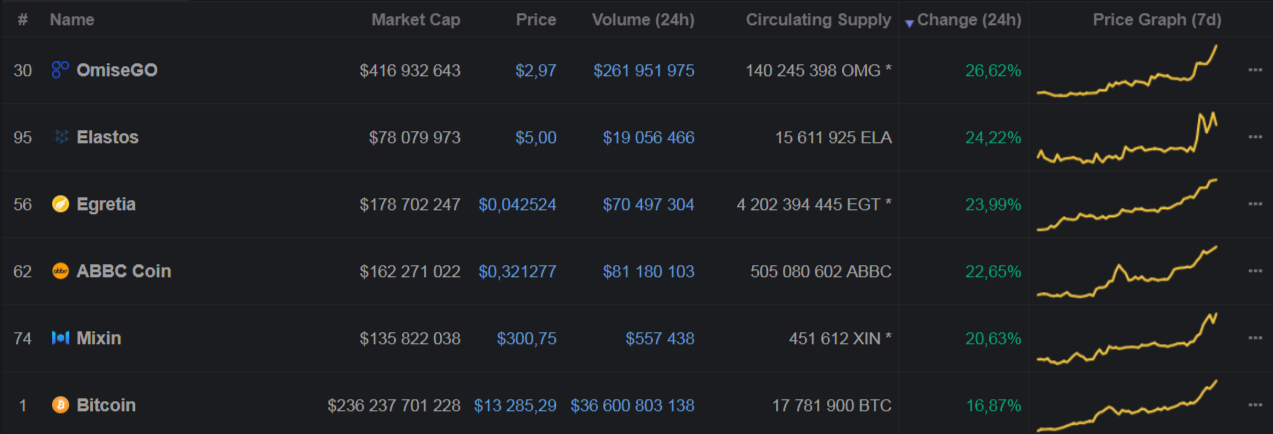
Task: Sort table by Volume (24h) header
Action: pyautogui.click(x=643, y=19)
